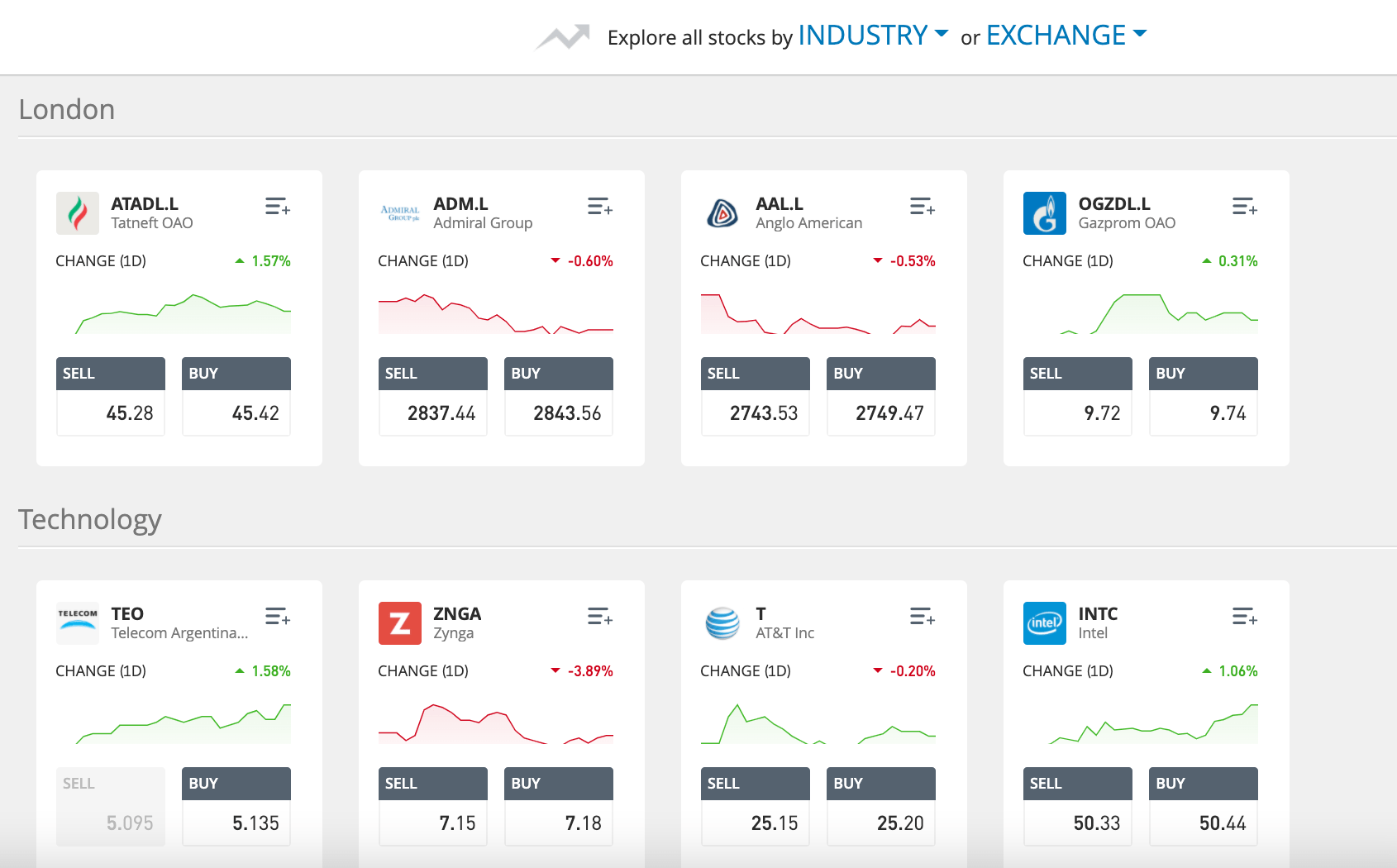Sell OGZDL.L at 9.72
1397x868 pixels.
point(1078,396)
